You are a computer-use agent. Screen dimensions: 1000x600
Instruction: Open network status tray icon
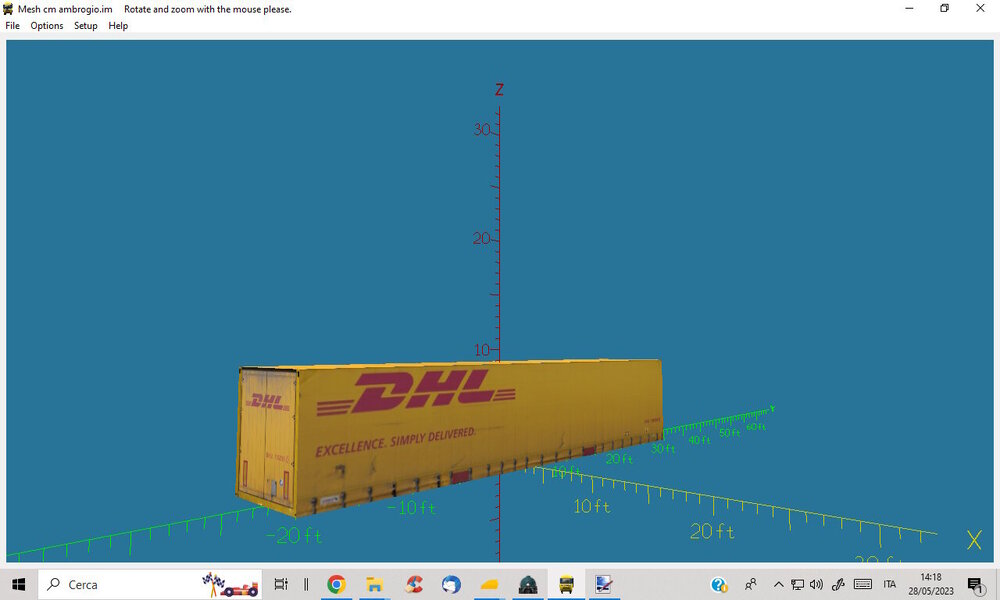coord(797,584)
